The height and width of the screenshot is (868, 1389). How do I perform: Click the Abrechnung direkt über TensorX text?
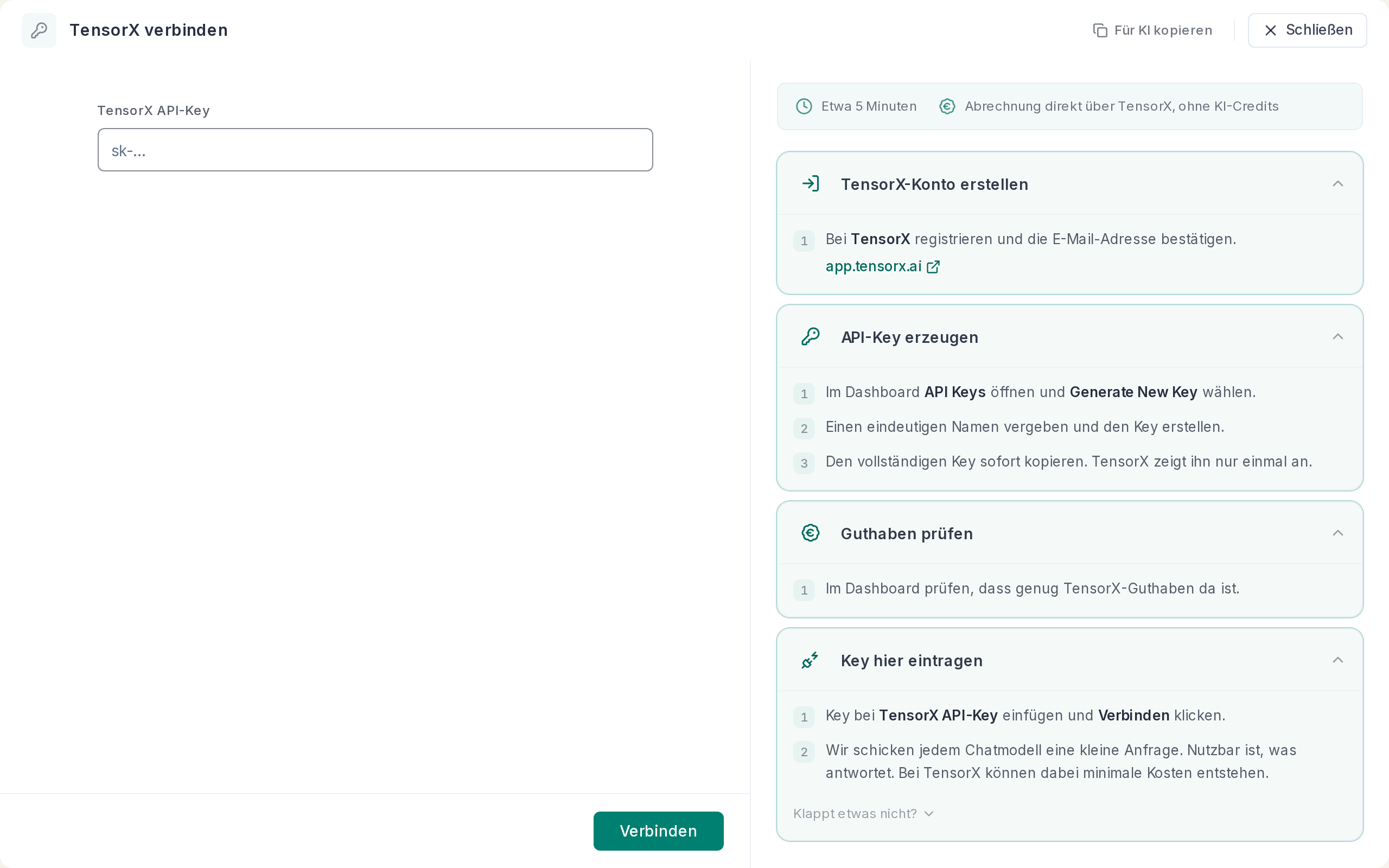coord(1122,106)
